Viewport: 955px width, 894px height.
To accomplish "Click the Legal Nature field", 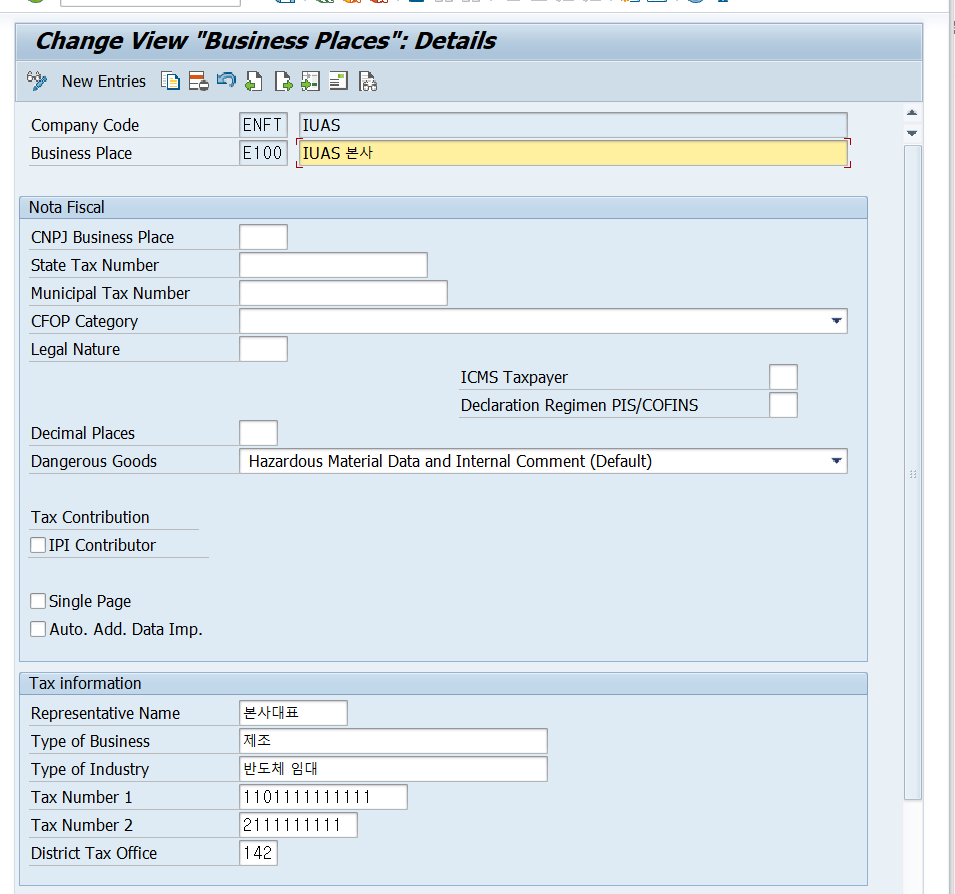I will (263, 349).
